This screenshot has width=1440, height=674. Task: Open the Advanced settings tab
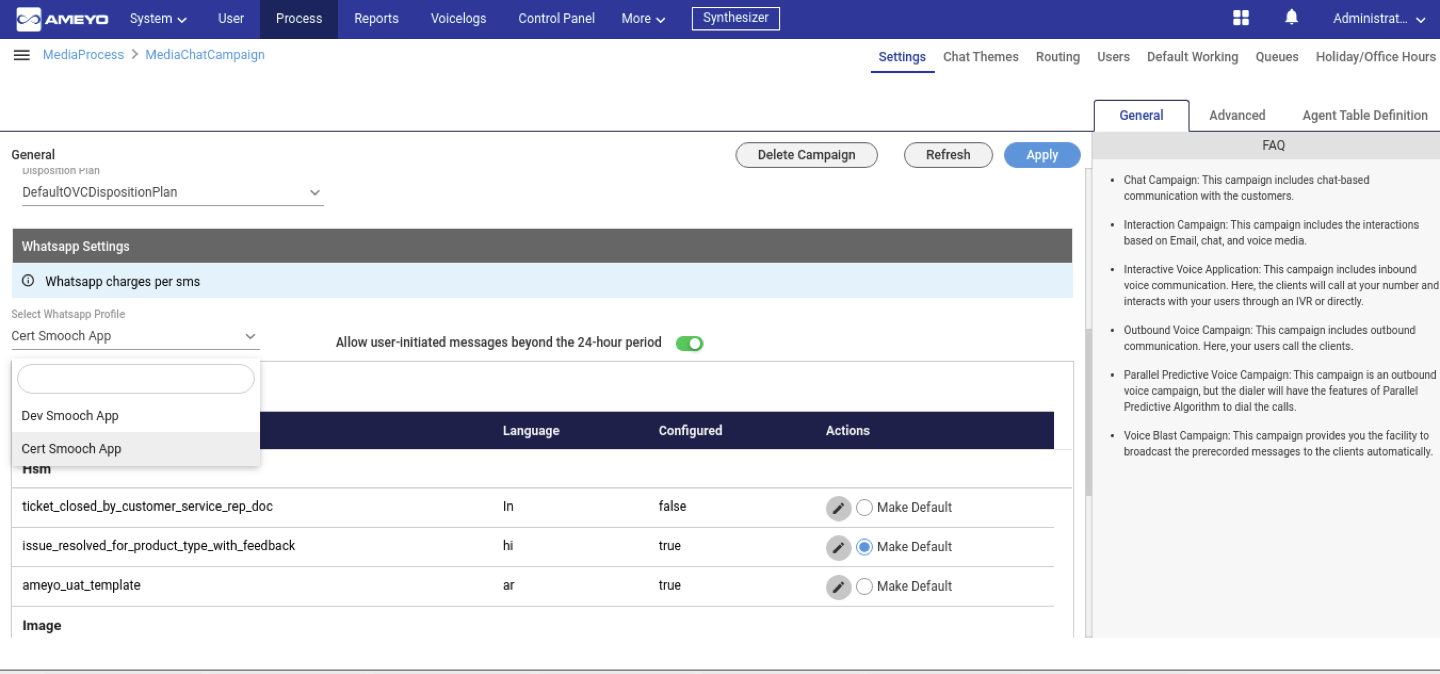coord(1237,115)
